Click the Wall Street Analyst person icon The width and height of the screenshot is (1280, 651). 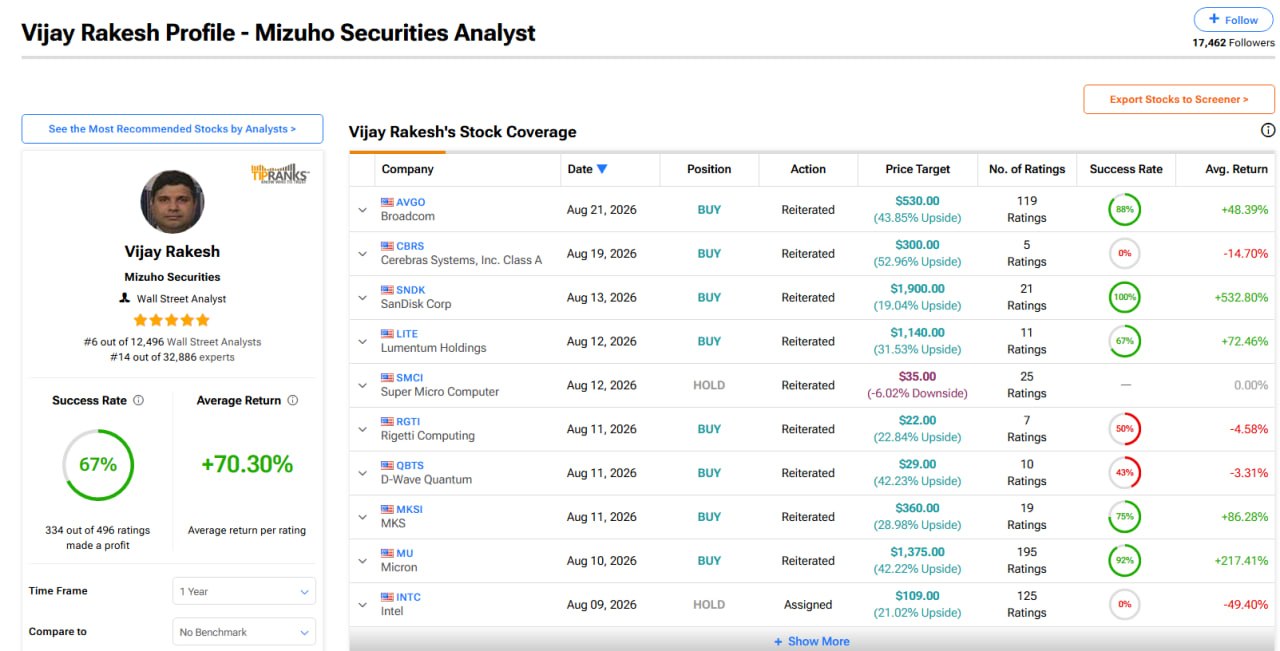124,298
